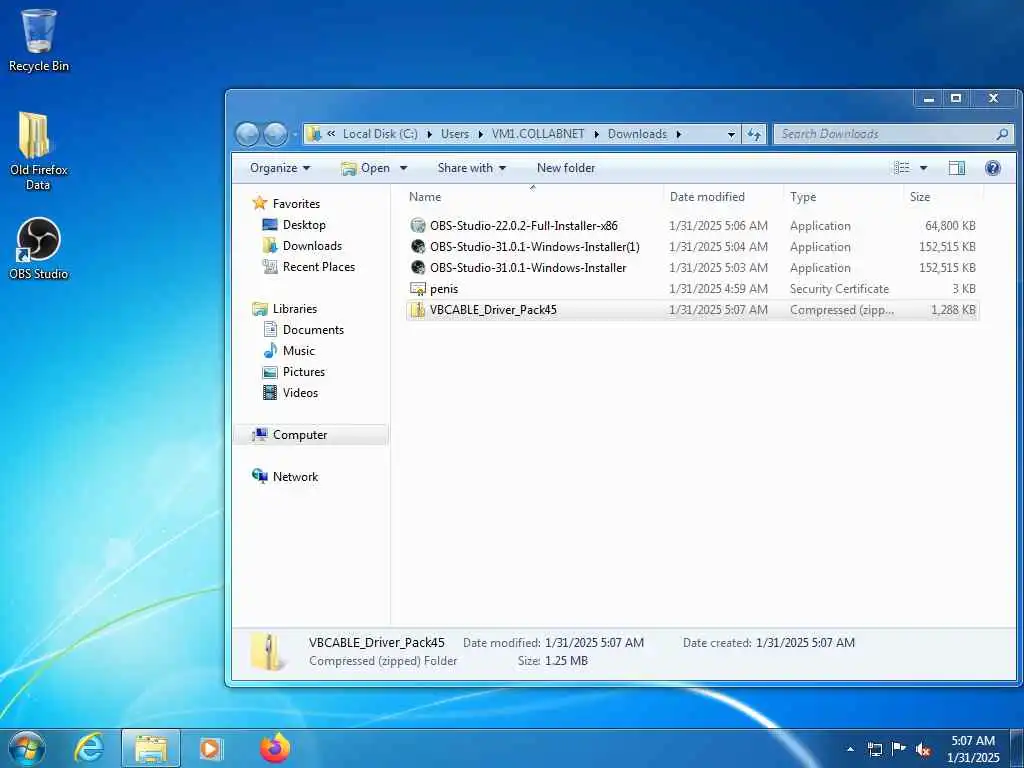
Task: Expand the arrow after Local Disk (C:)
Action: tap(430, 135)
